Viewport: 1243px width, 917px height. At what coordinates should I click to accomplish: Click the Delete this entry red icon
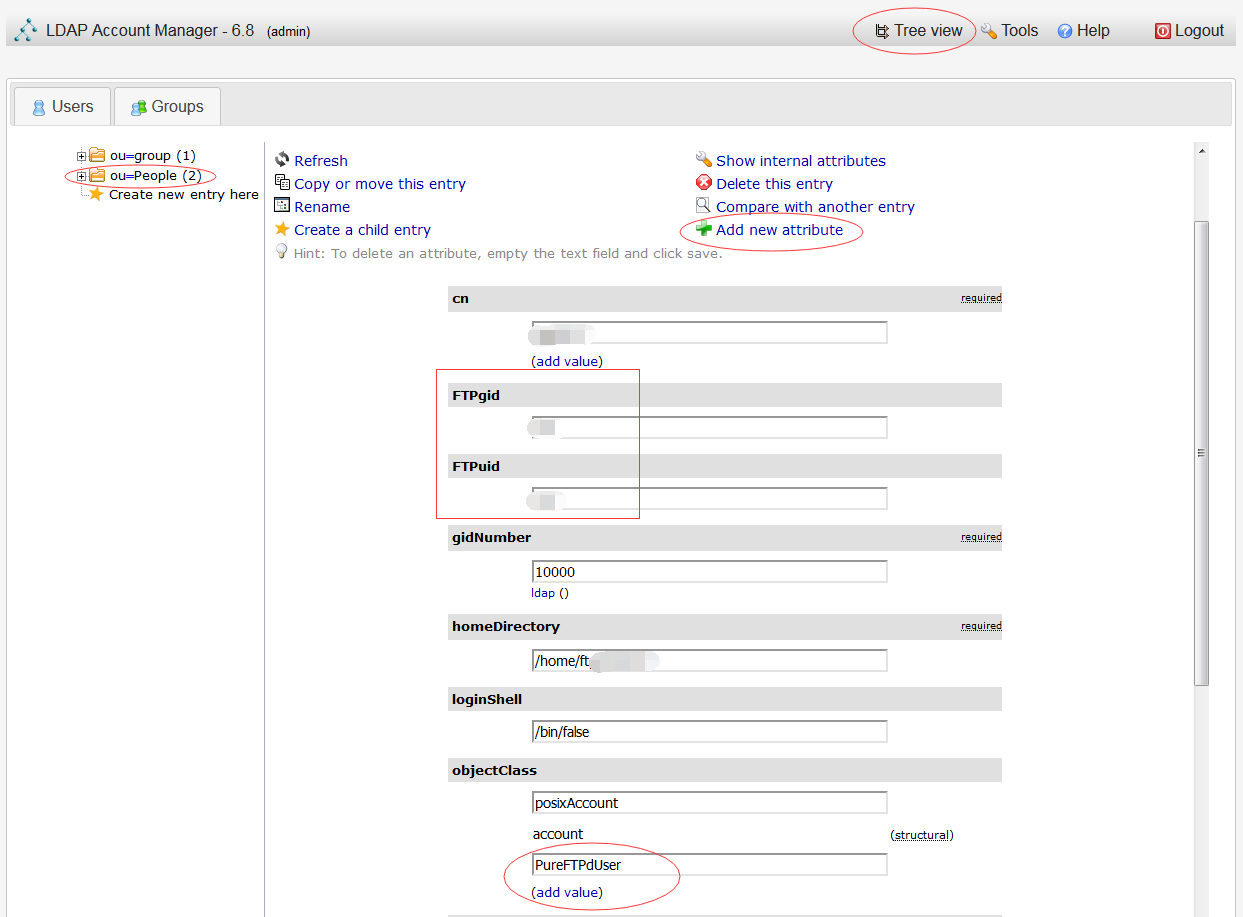click(704, 183)
